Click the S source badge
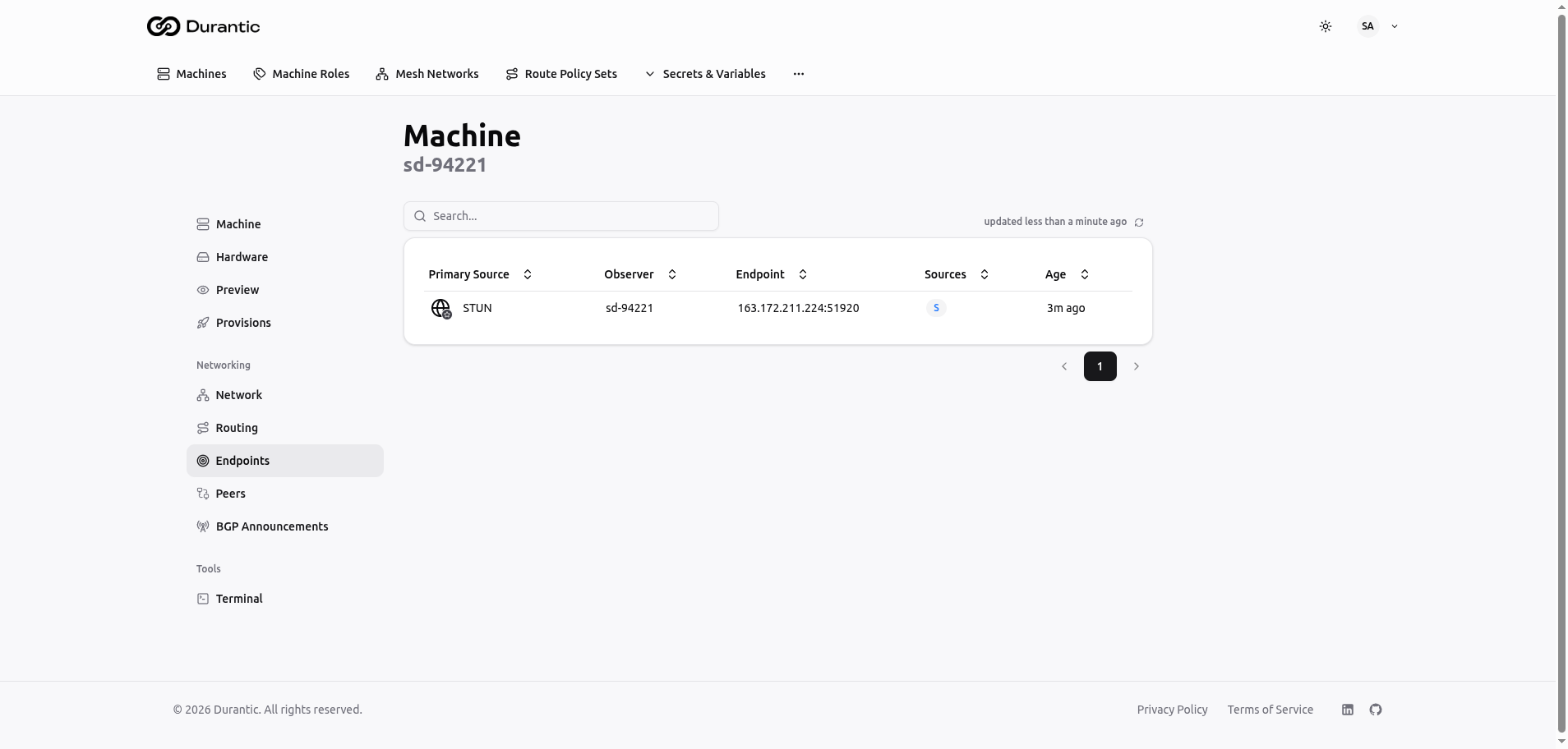The height and width of the screenshot is (749, 1568). [936, 308]
